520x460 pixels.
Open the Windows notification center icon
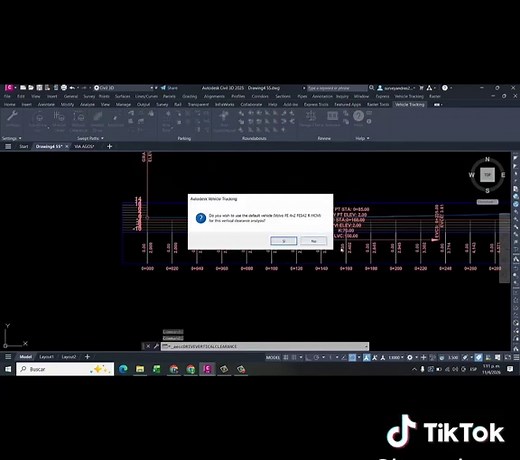[x=510, y=369]
